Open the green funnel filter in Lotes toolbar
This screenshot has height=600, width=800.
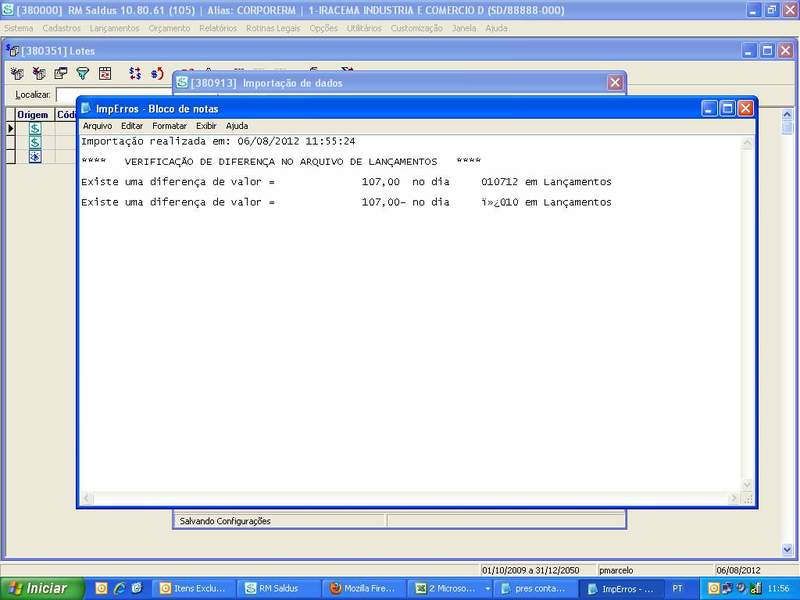click(x=83, y=74)
